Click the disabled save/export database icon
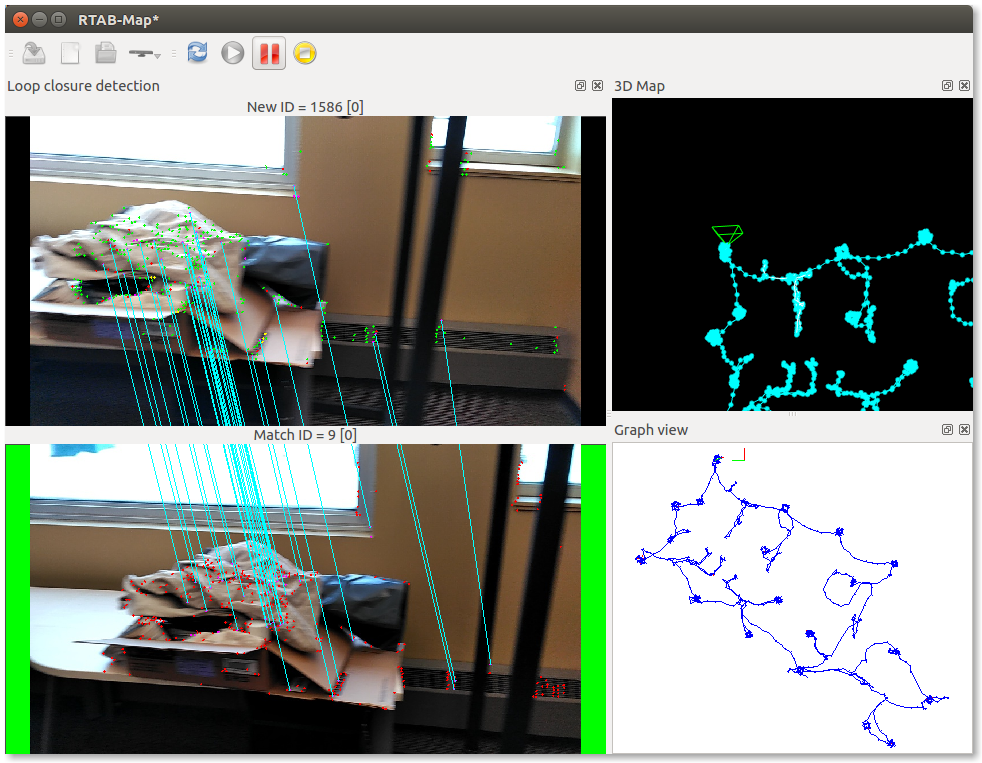This screenshot has height=763, width=982. tap(33, 53)
